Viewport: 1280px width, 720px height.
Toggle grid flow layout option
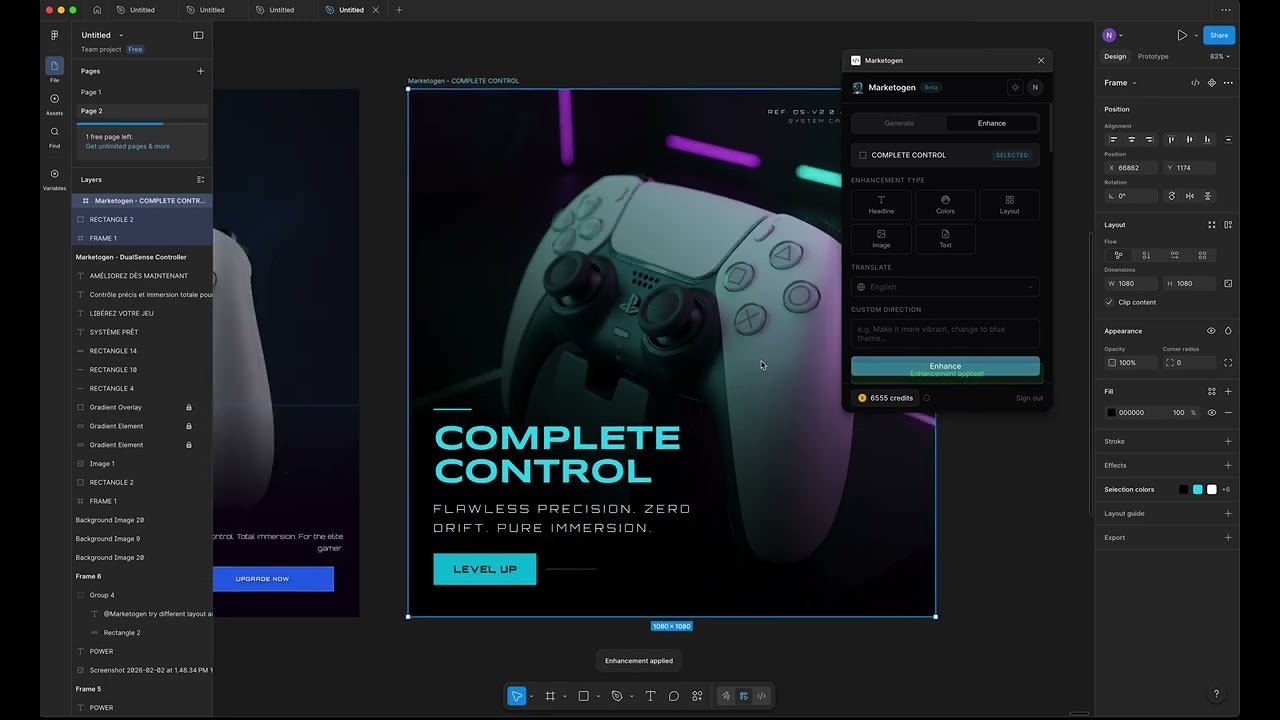pos(1202,255)
